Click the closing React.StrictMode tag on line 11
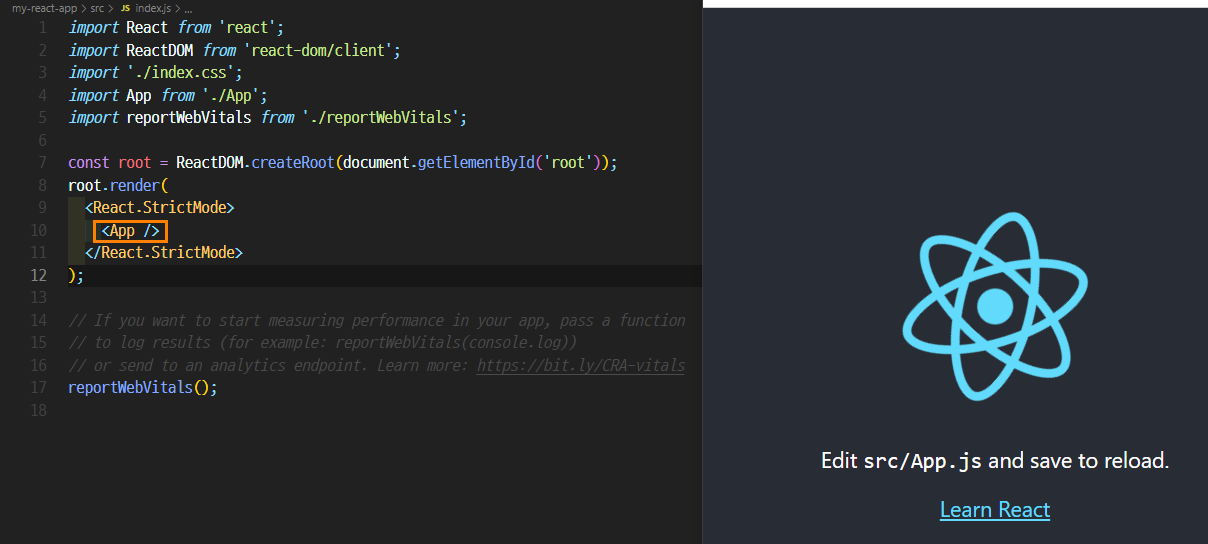 pyautogui.click(x=164, y=252)
